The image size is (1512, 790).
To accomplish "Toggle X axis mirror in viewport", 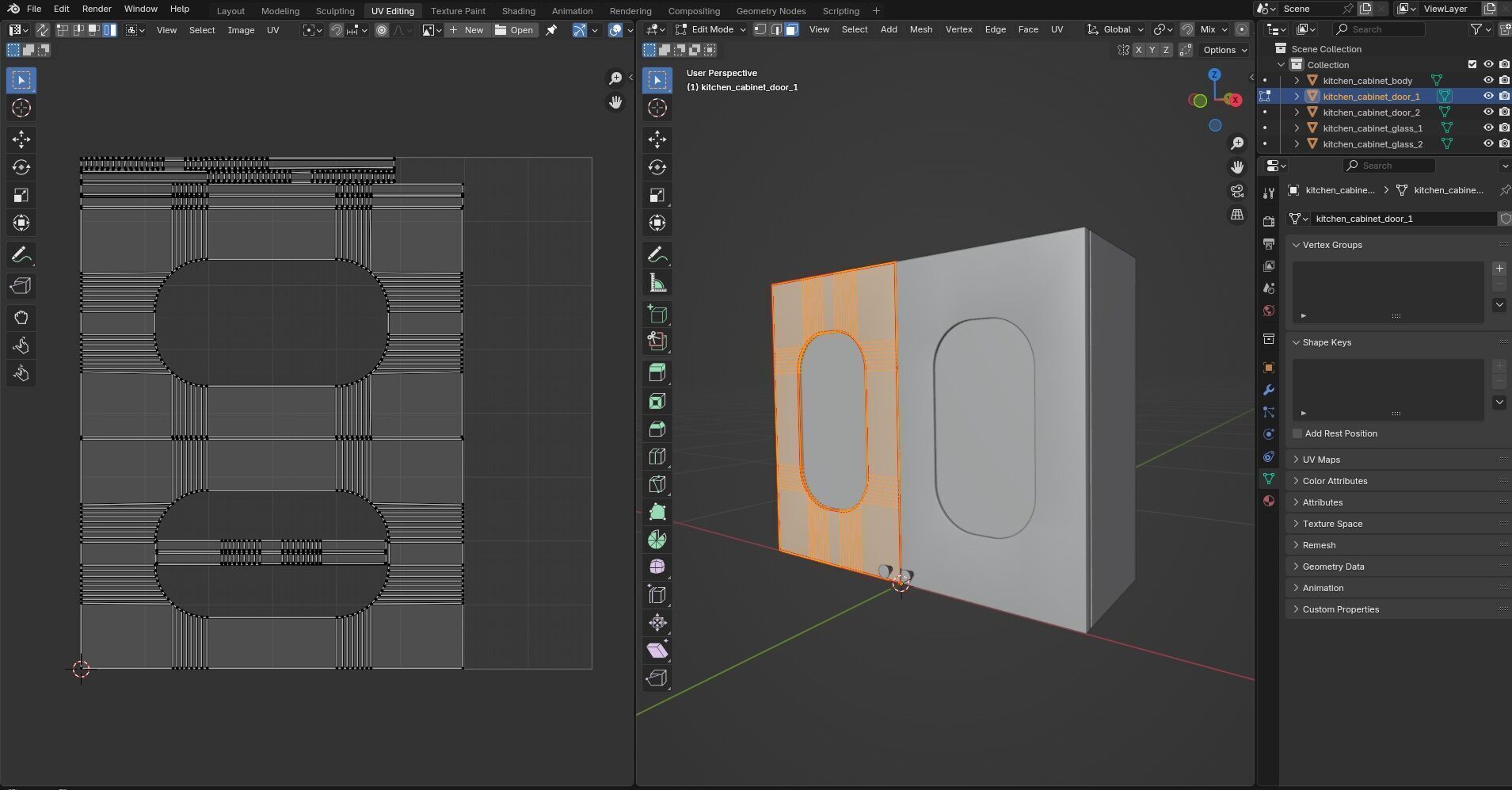I will pyautogui.click(x=1138, y=50).
